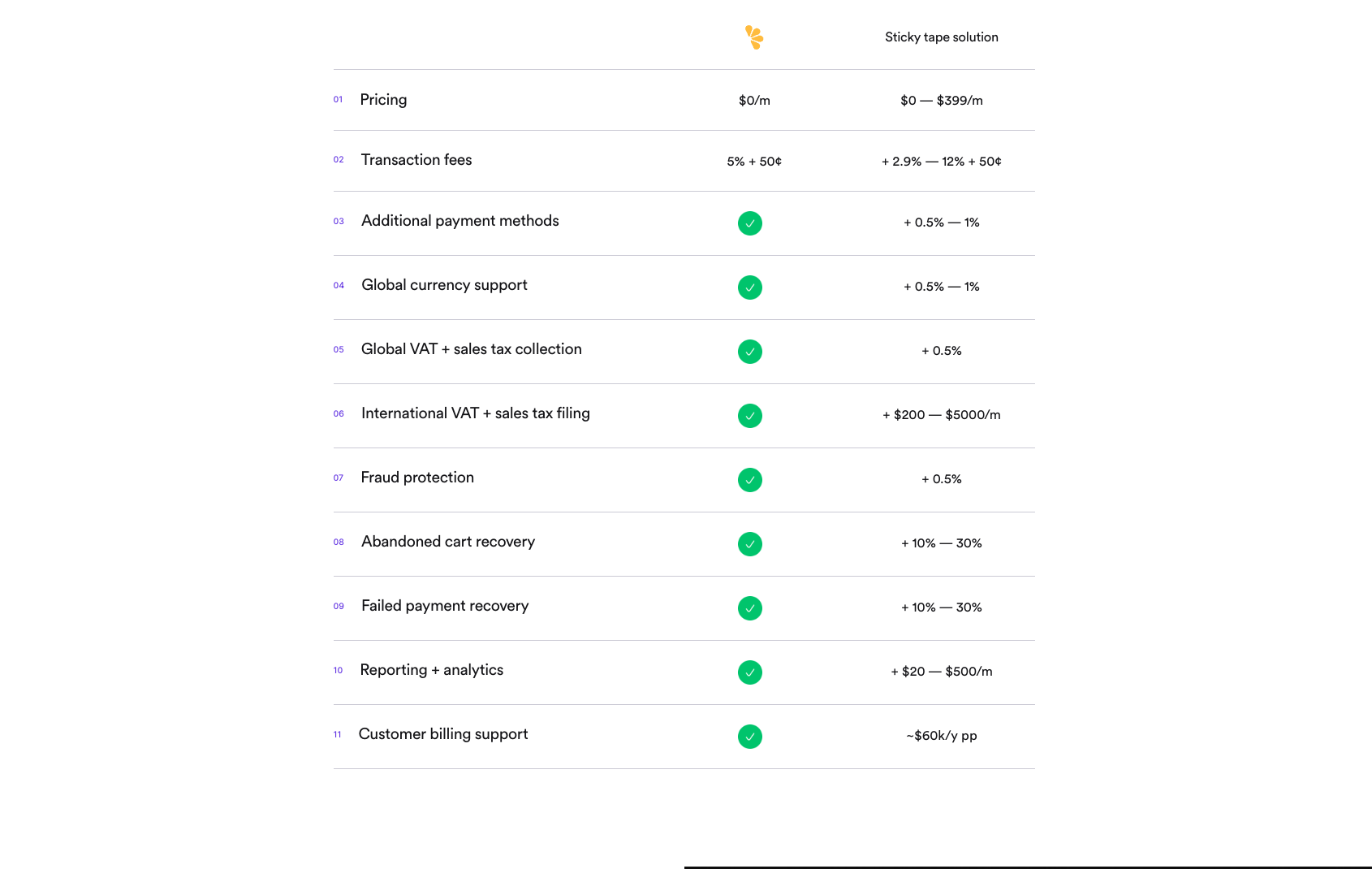The width and height of the screenshot is (1372, 869).
Task: Select the Sticky tape solution column header
Action: click(942, 37)
